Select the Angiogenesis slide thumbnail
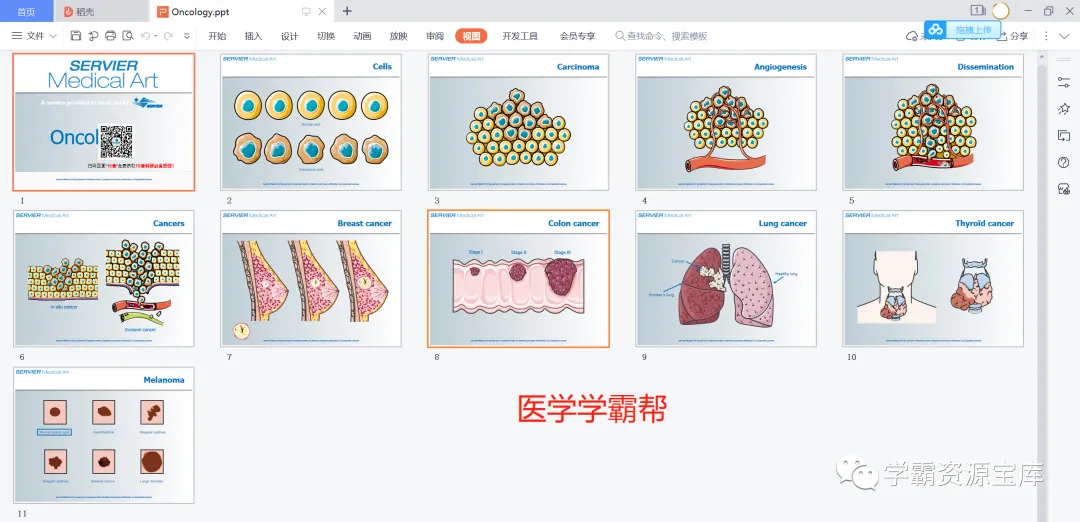 [x=726, y=122]
